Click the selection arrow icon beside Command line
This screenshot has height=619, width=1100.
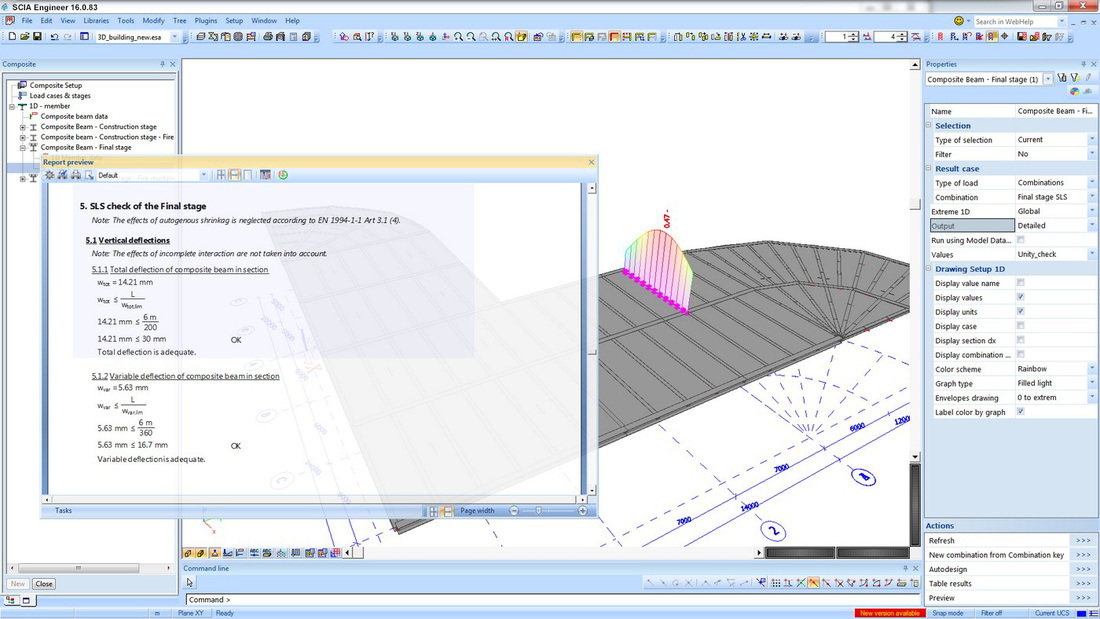189,583
